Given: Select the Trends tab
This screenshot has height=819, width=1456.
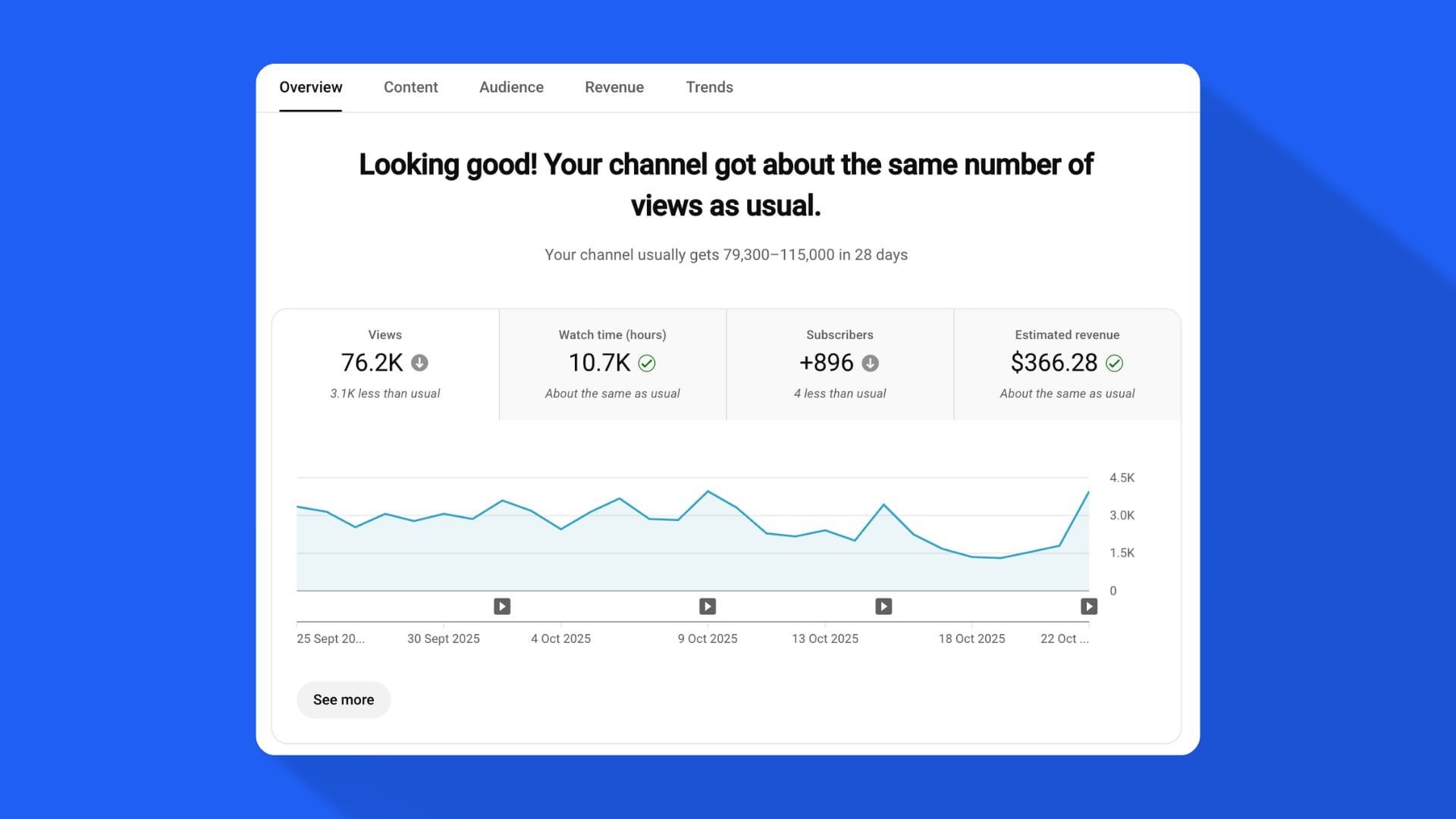Looking at the screenshot, I should click(709, 87).
